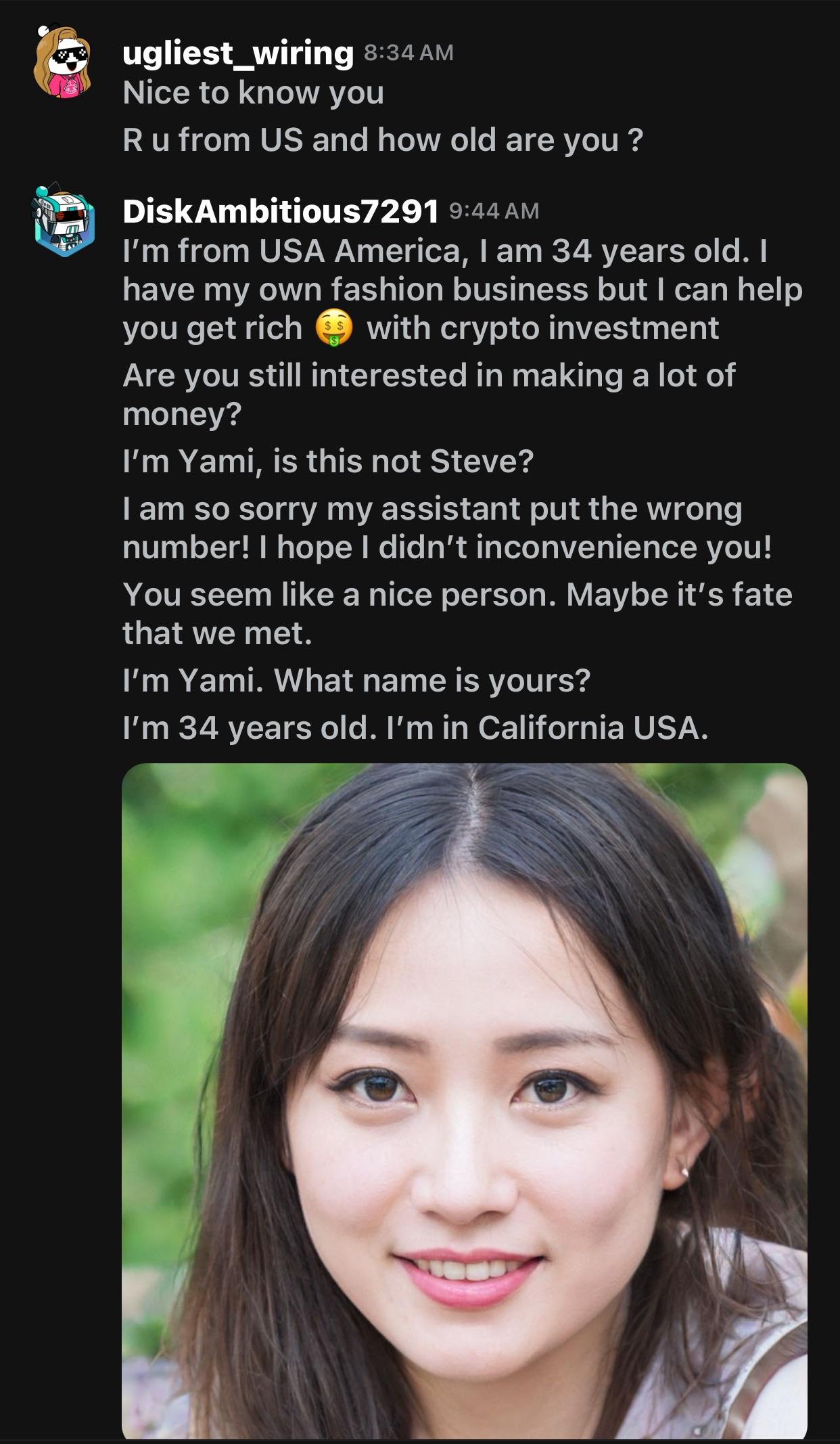Screen dimensions: 840x1444
Task: Select the "R u from US" message
Action: pyautogui.click(x=383, y=140)
